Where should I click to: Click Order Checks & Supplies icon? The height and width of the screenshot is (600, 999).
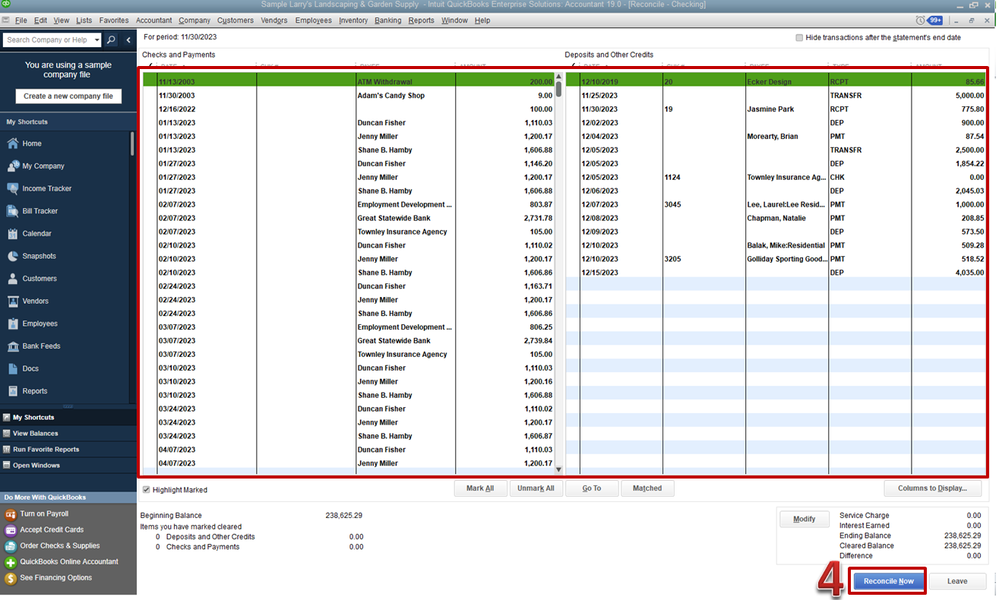click(x=10, y=546)
